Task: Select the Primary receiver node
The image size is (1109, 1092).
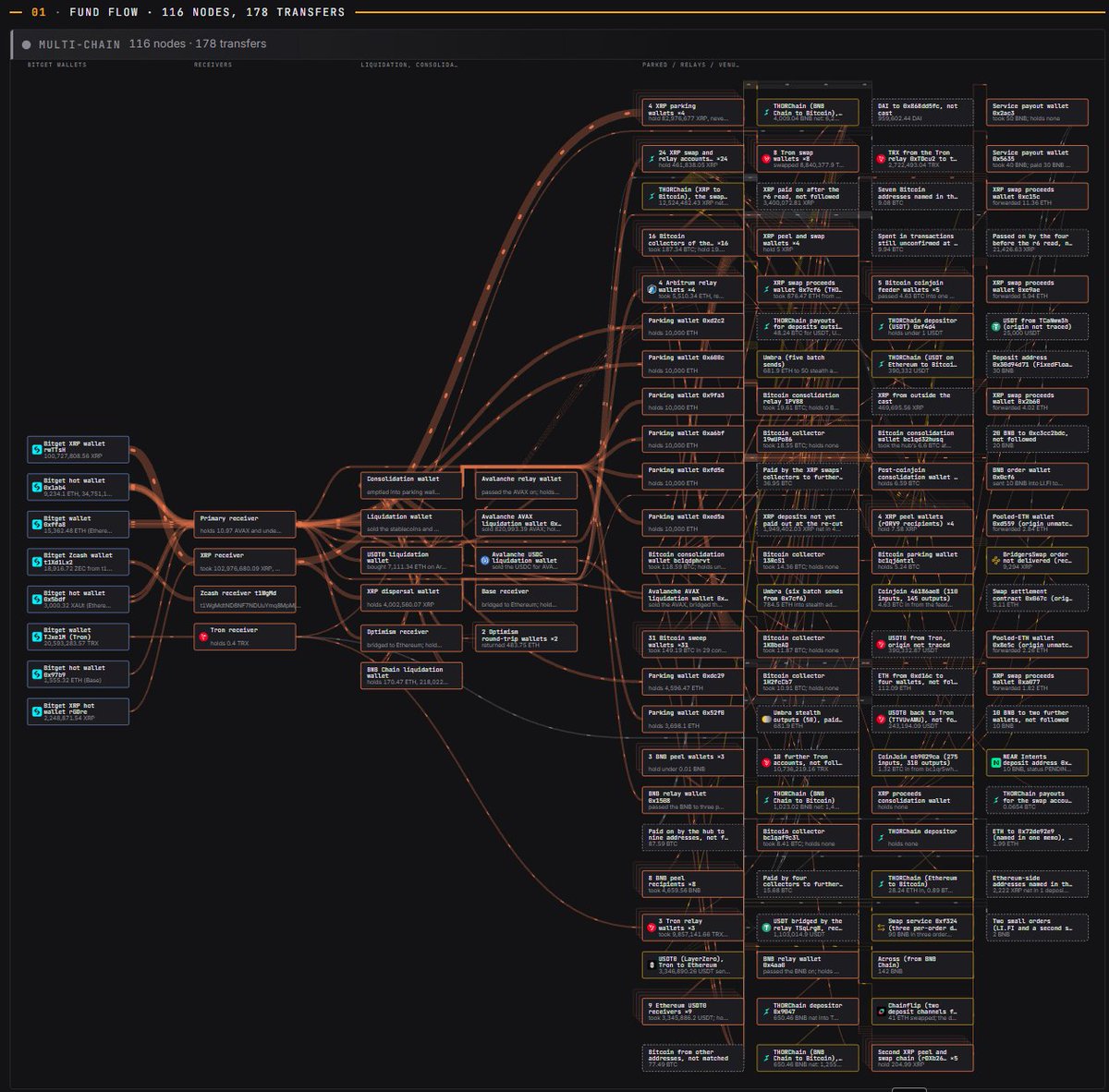Action: coord(245,524)
